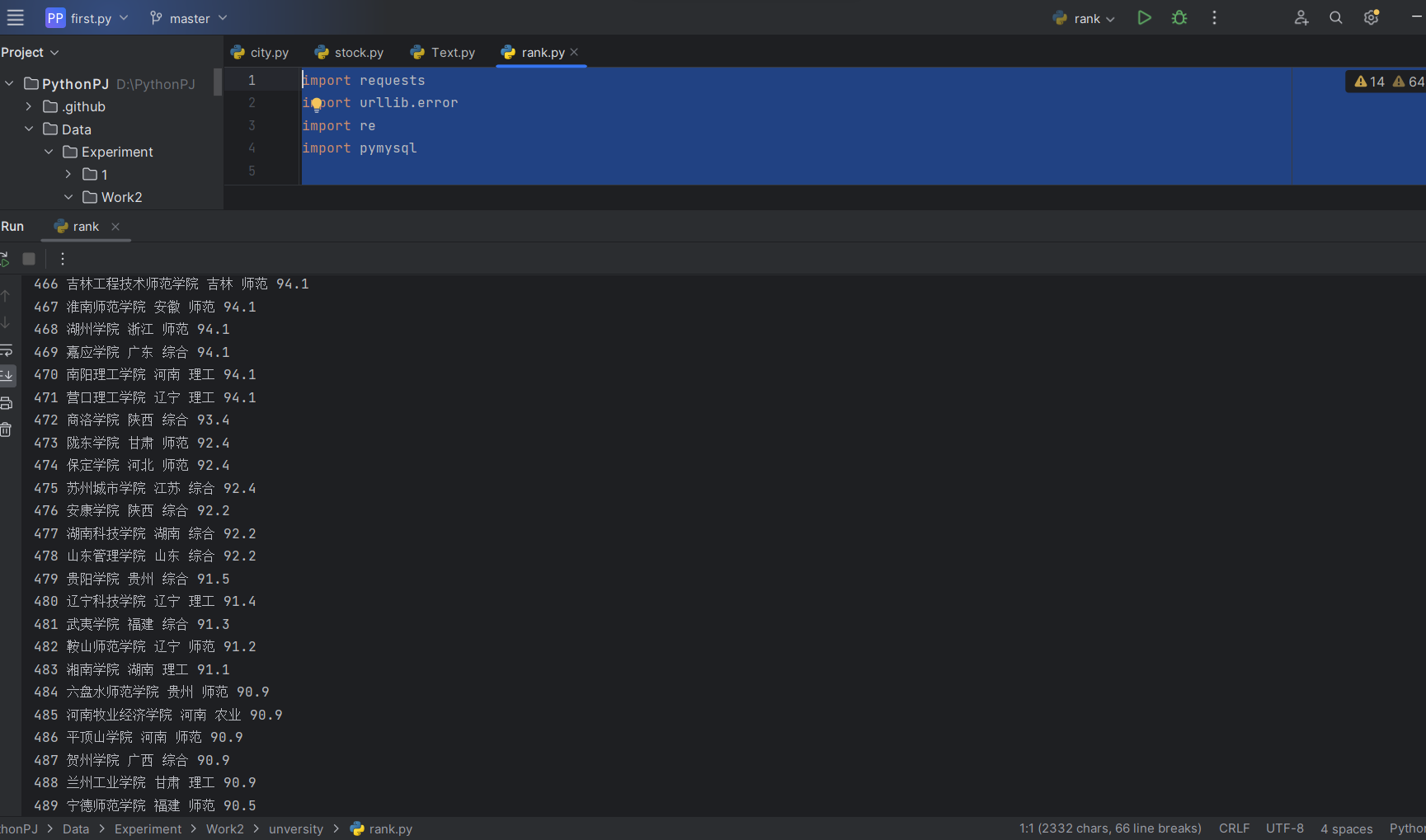
Task: Click line number 1 in the gutter
Action: pos(252,80)
